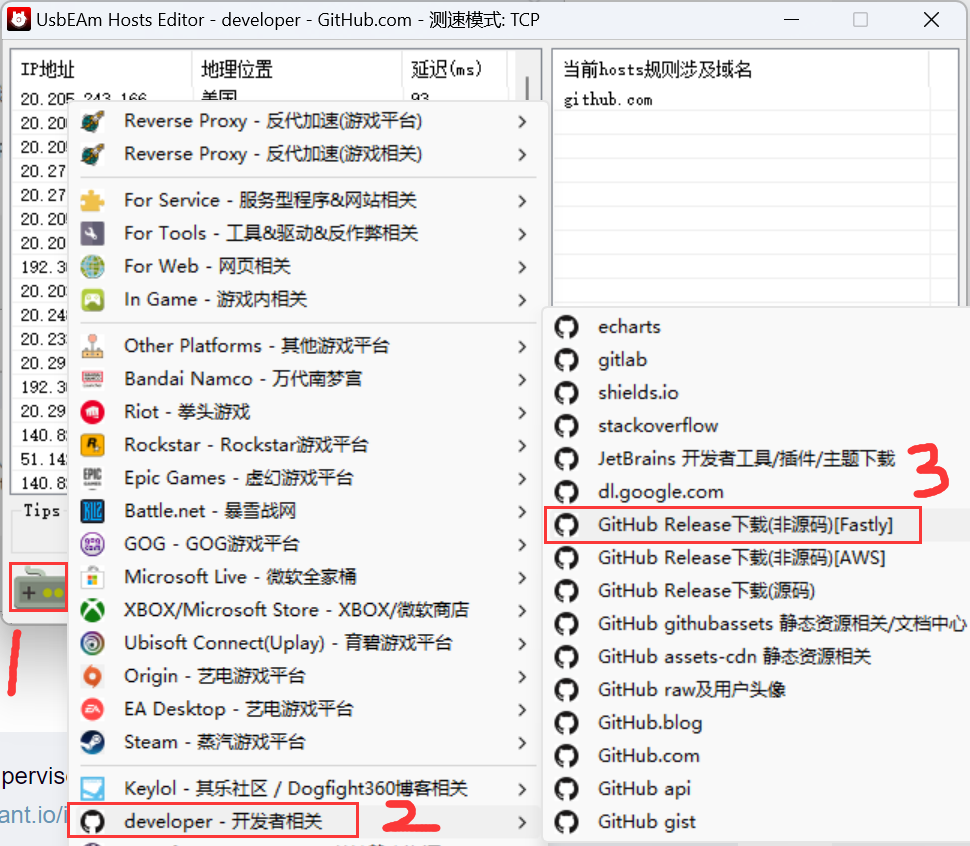This screenshot has height=846, width=970.
Task: Click the EA Desktop red icon
Action: coord(93,710)
